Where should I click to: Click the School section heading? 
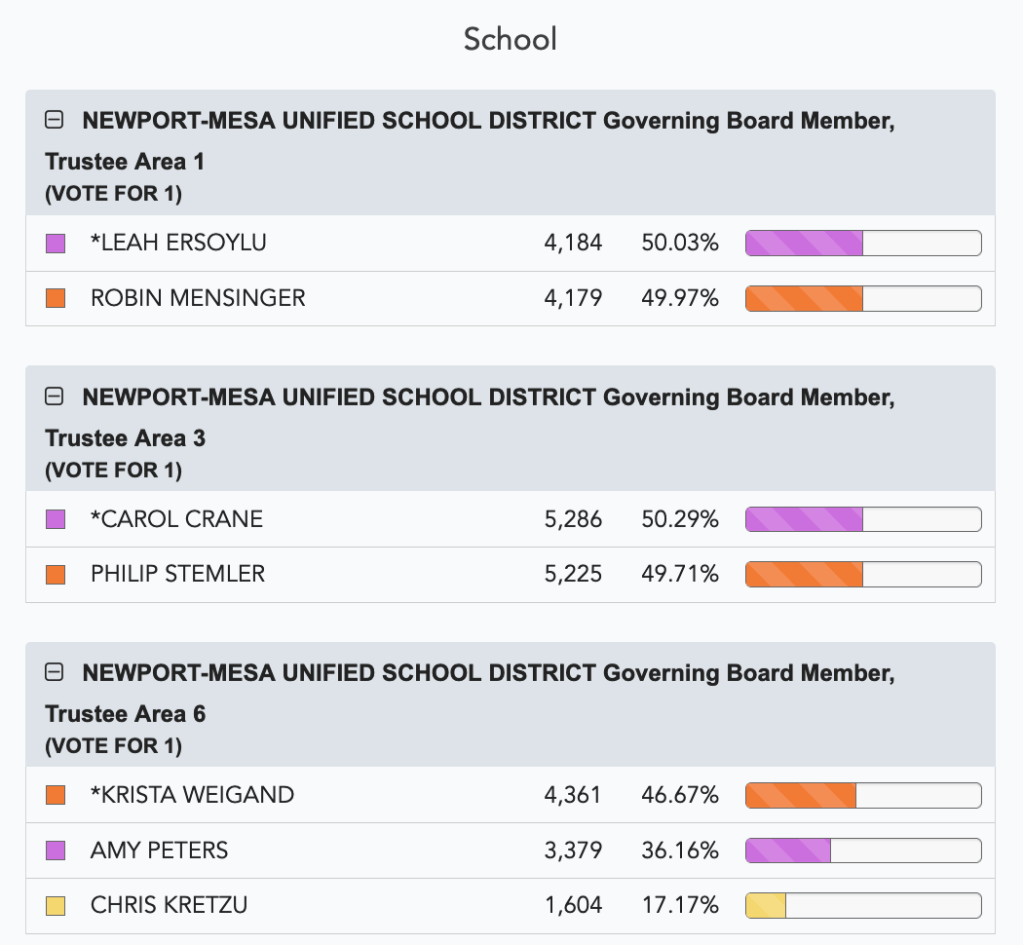(x=510, y=39)
